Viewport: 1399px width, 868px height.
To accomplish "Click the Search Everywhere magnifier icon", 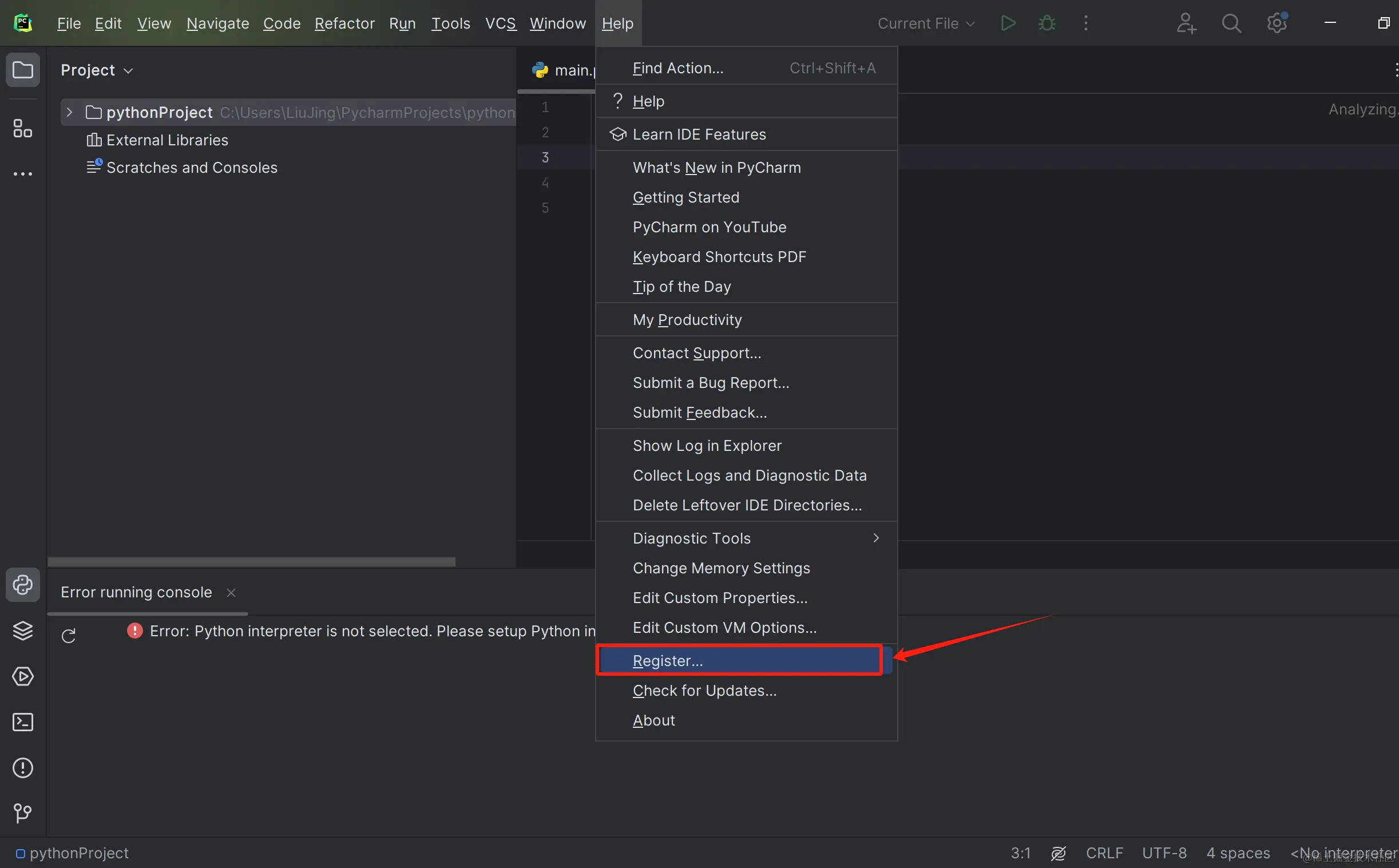I will point(1231,23).
